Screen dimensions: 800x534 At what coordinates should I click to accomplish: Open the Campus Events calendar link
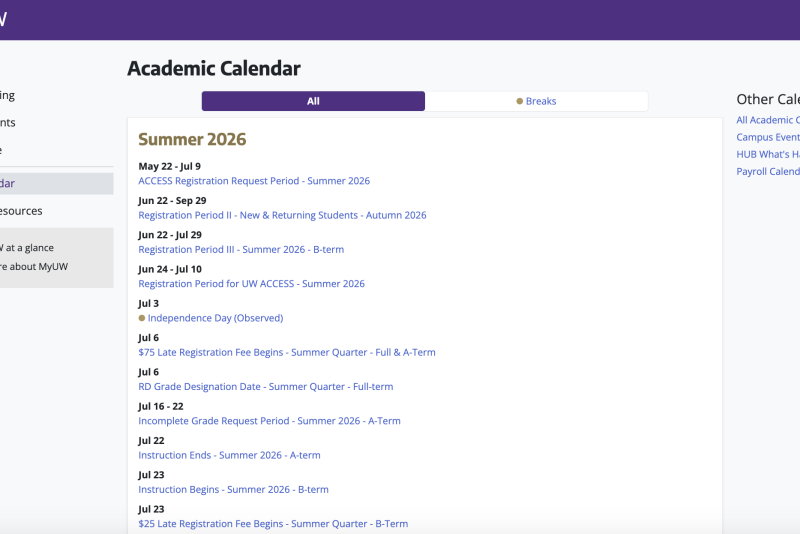coord(768,137)
